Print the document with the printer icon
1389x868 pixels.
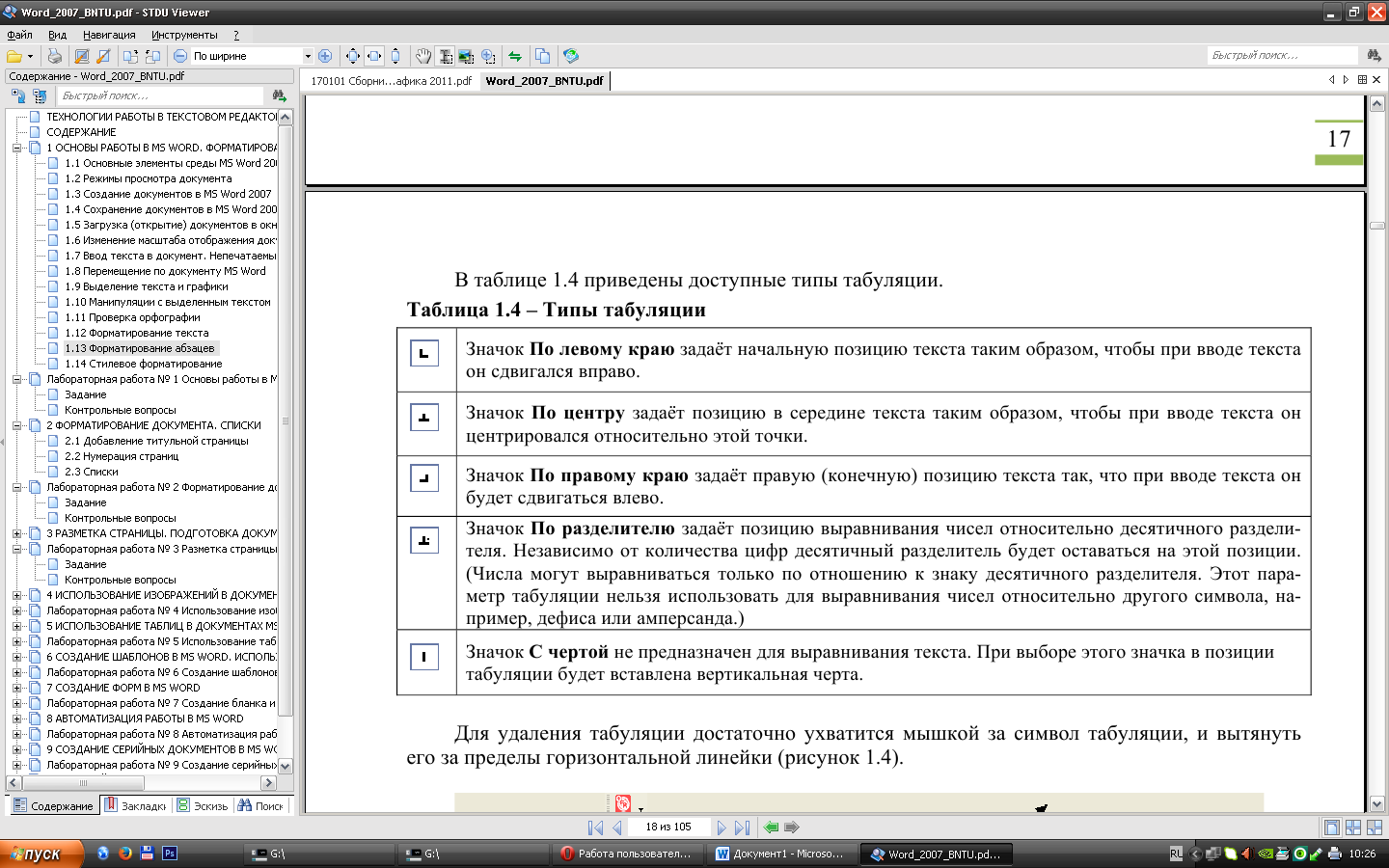(55, 56)
